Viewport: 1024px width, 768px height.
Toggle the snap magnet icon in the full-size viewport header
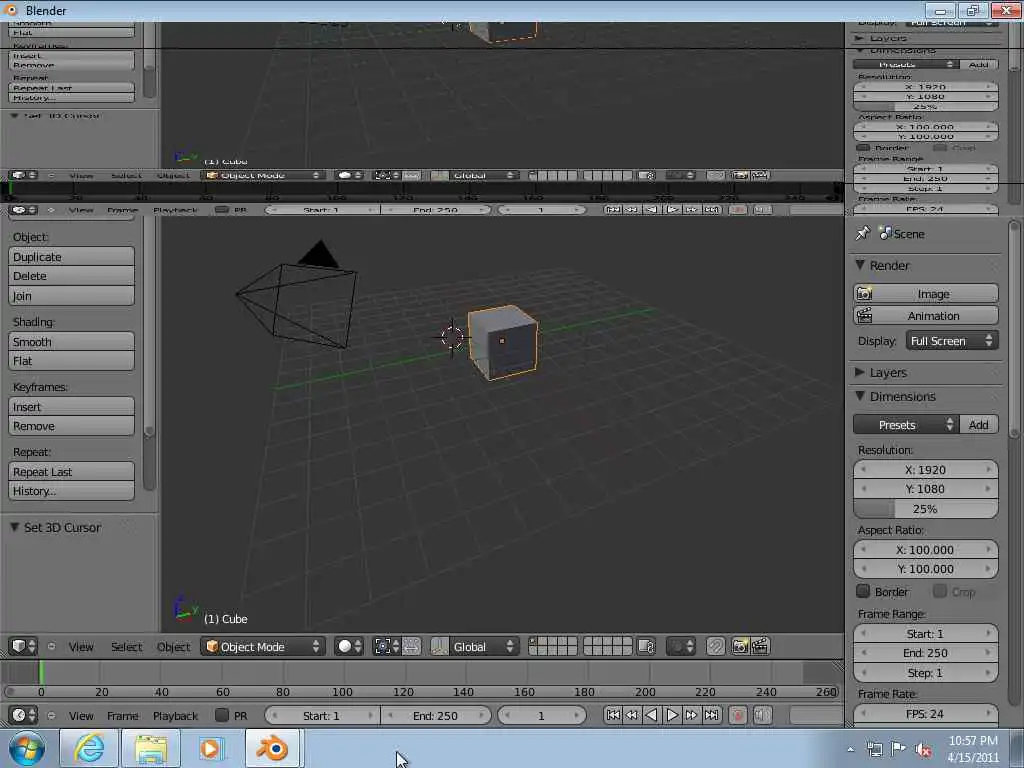coord(716,647)
